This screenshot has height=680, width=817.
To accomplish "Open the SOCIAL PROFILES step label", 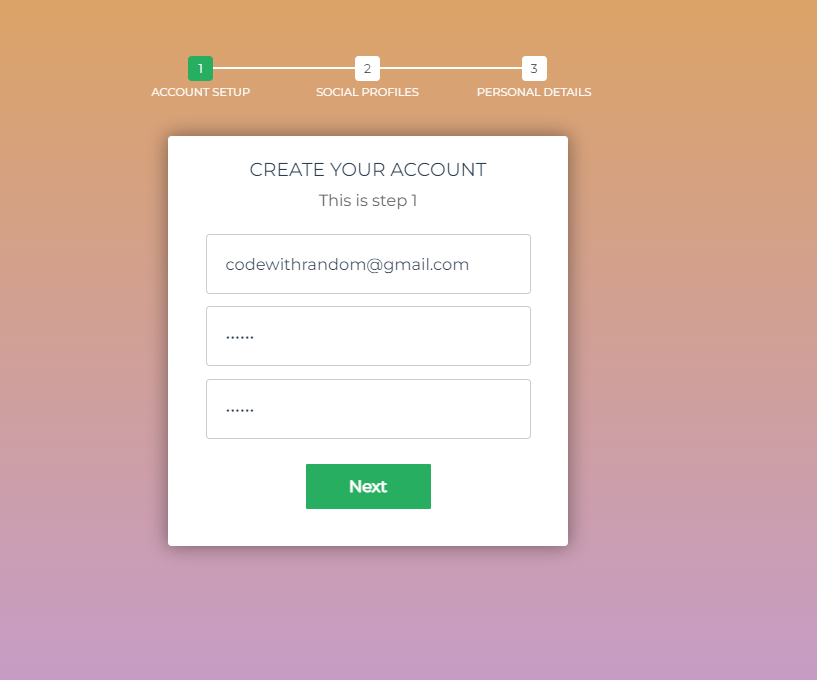I will click(367, 92).
